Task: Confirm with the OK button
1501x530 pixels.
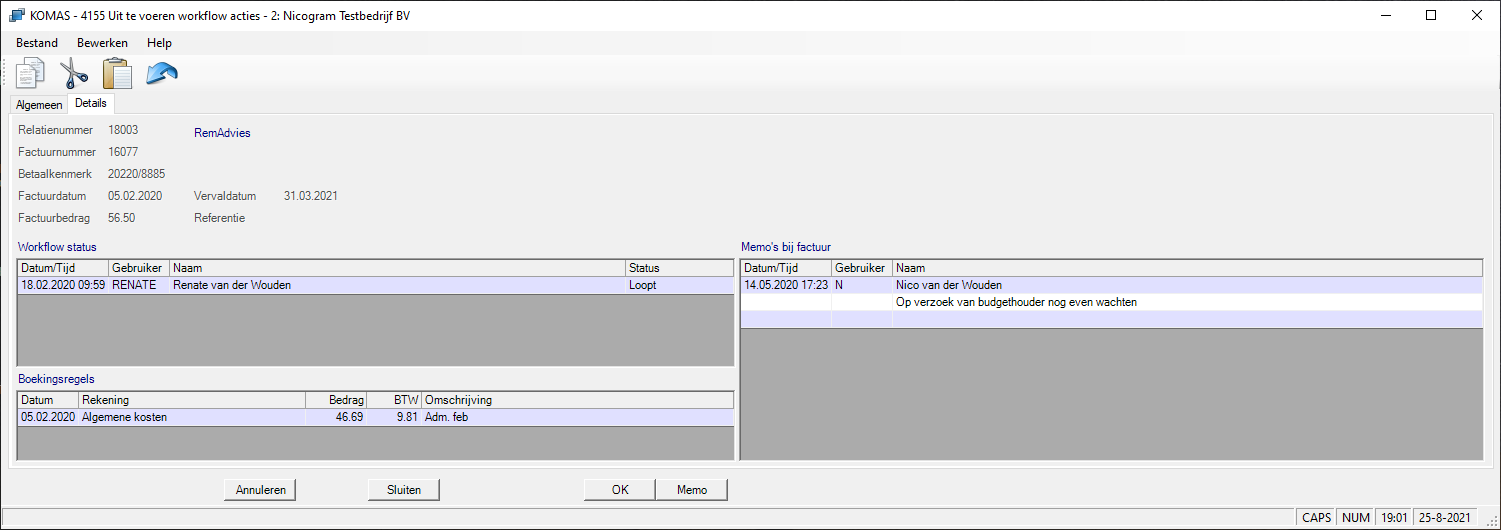Action: coord(620,490)
